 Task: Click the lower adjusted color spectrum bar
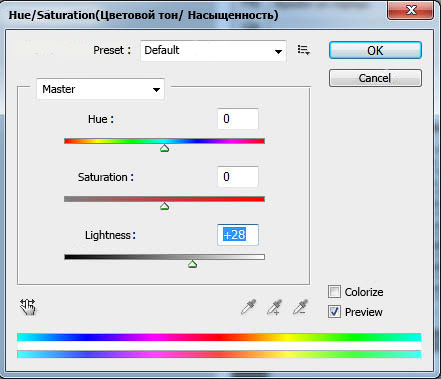pos(219,354)
